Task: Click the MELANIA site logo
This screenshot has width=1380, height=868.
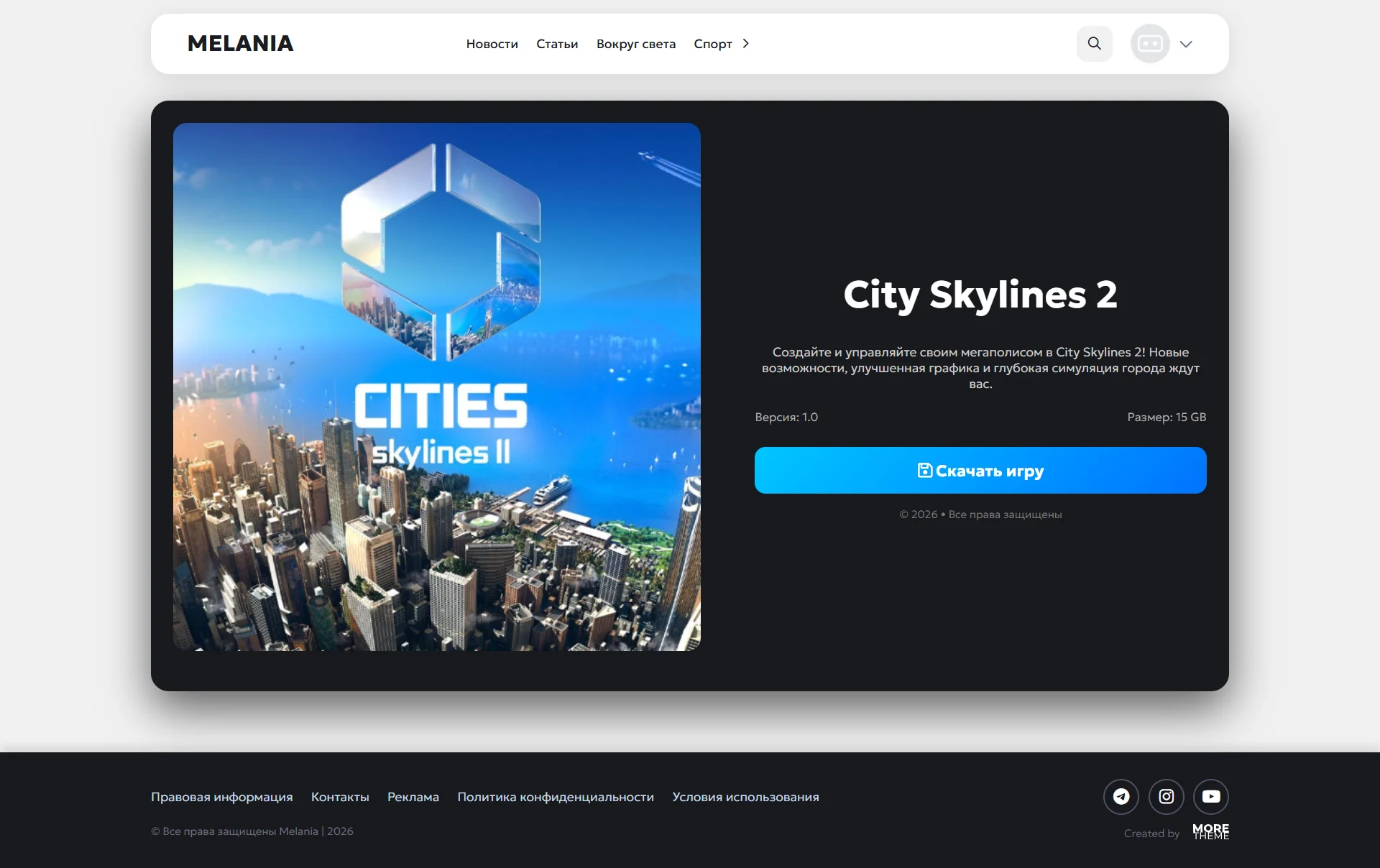Action: click(240, 44)
